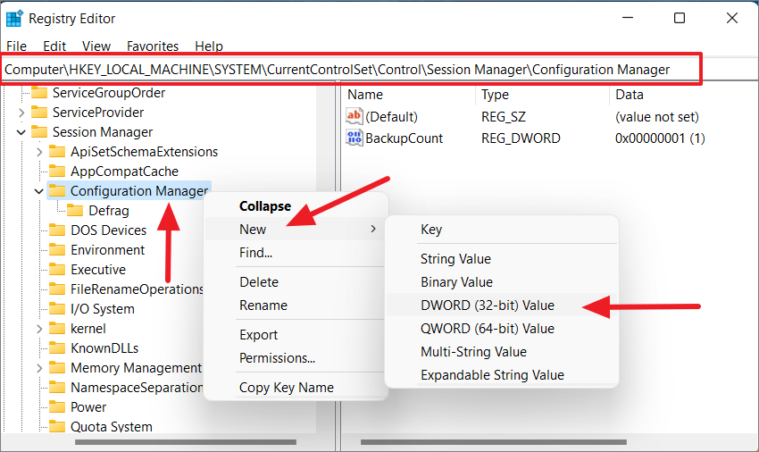Click the Quota System folder icon
The height and width of the screenshot is (452, 759).
[x=57, y=426]
